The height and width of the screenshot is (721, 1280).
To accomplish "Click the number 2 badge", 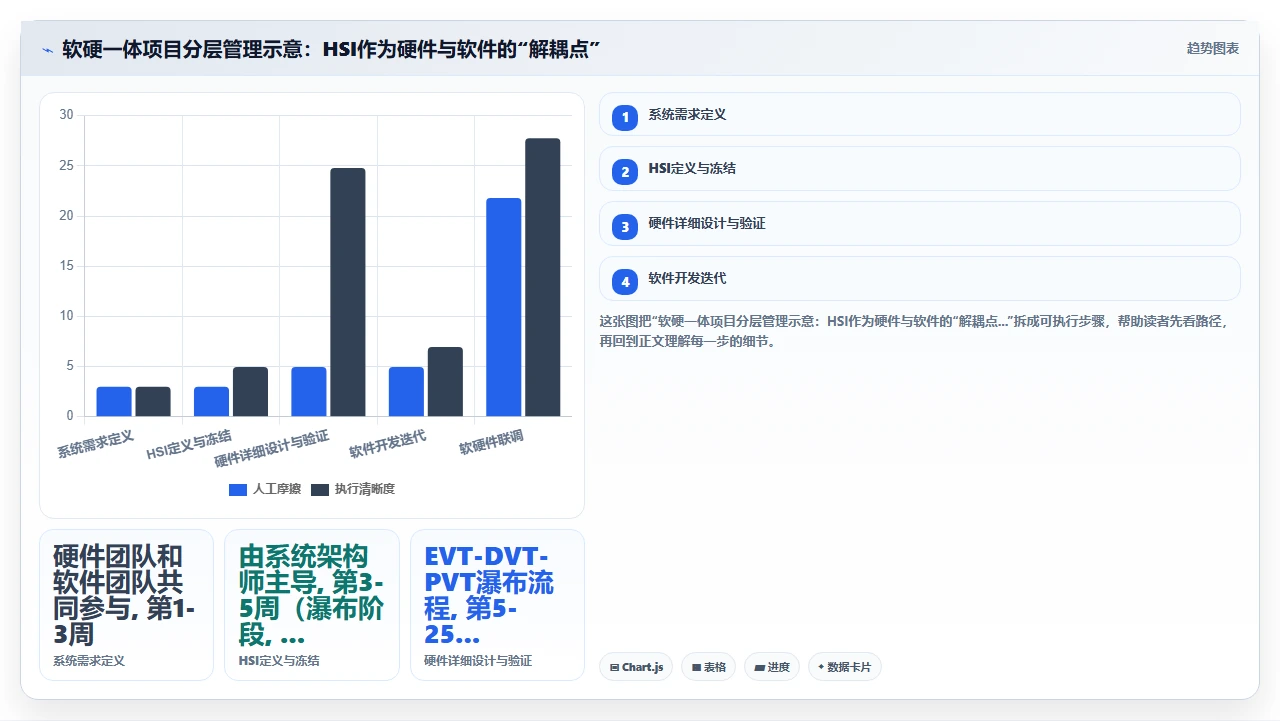I will tap(625, 172).
